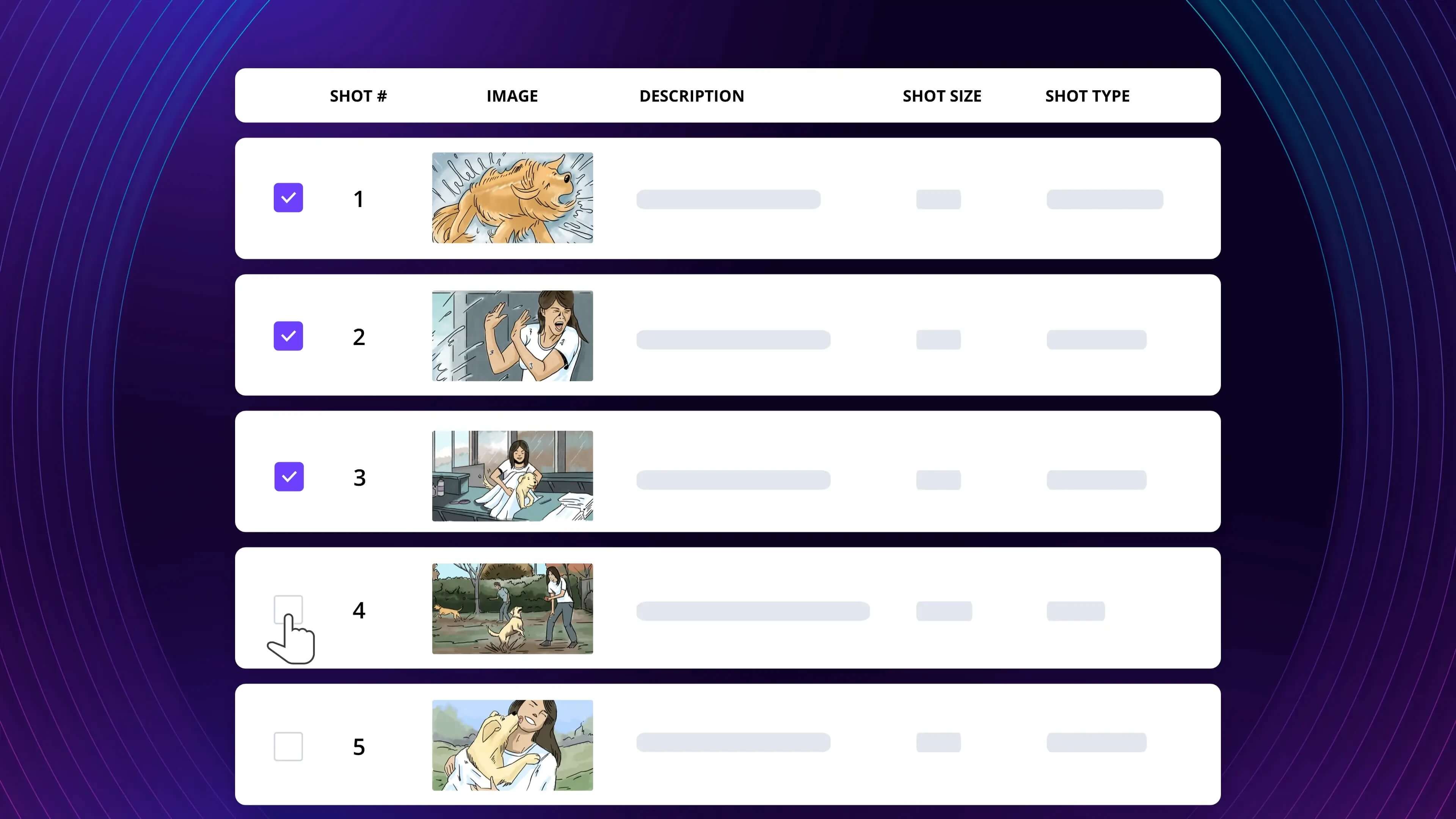Viewport: 1456px width, 819px height.
Task: Open the shot 4 park scene thumbnail
Action: coord(512,609)
